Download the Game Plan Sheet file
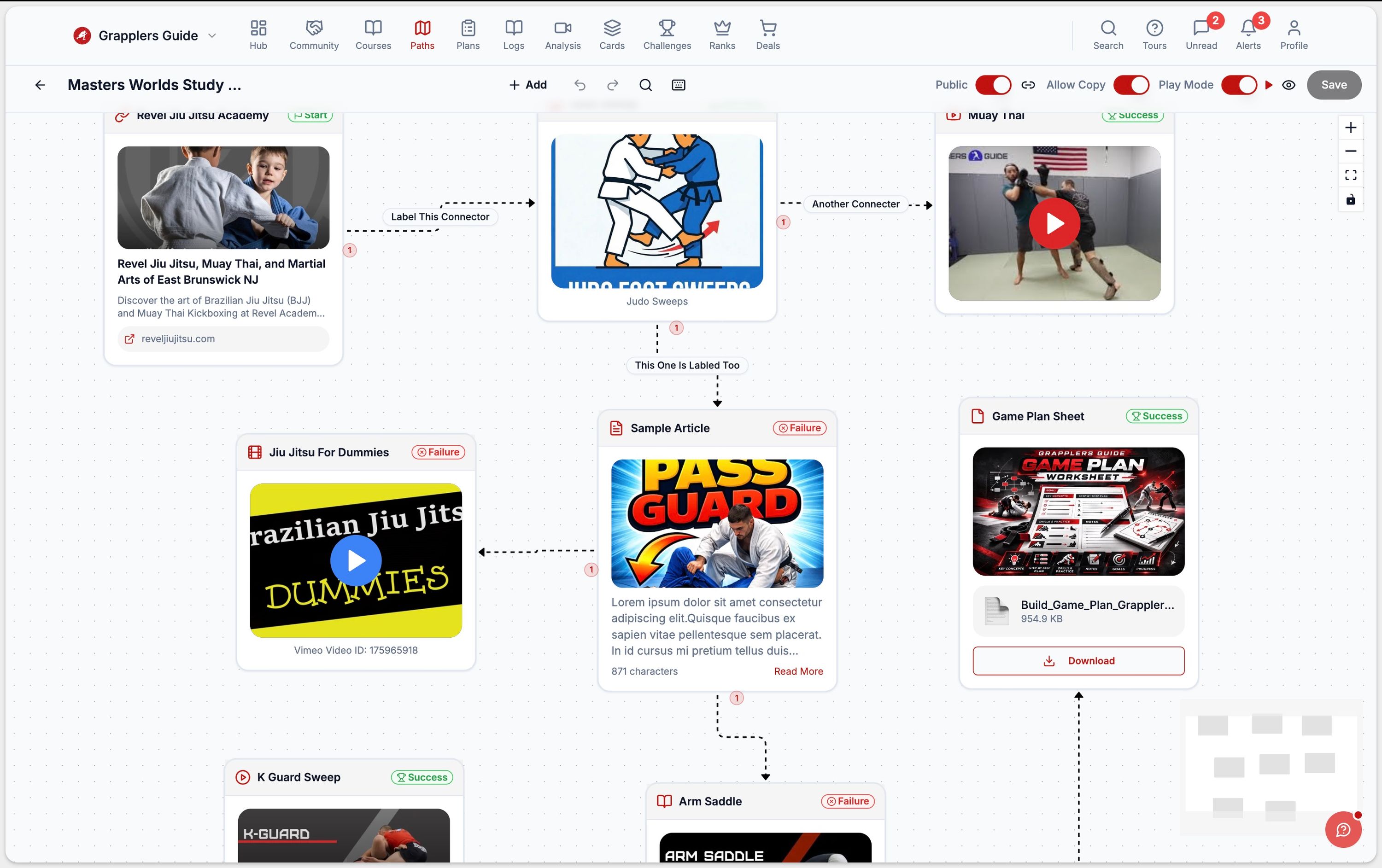Screen dimensions: 1382x868 [1078, 661]
